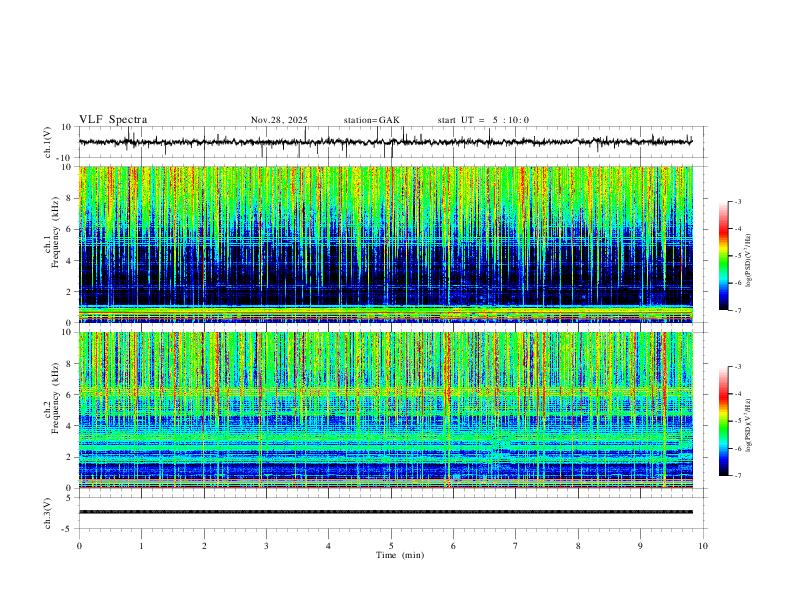Click the "-3" label on ch.2 color bar
This screenshot has width=792, height=612.
tap(737, 367)
